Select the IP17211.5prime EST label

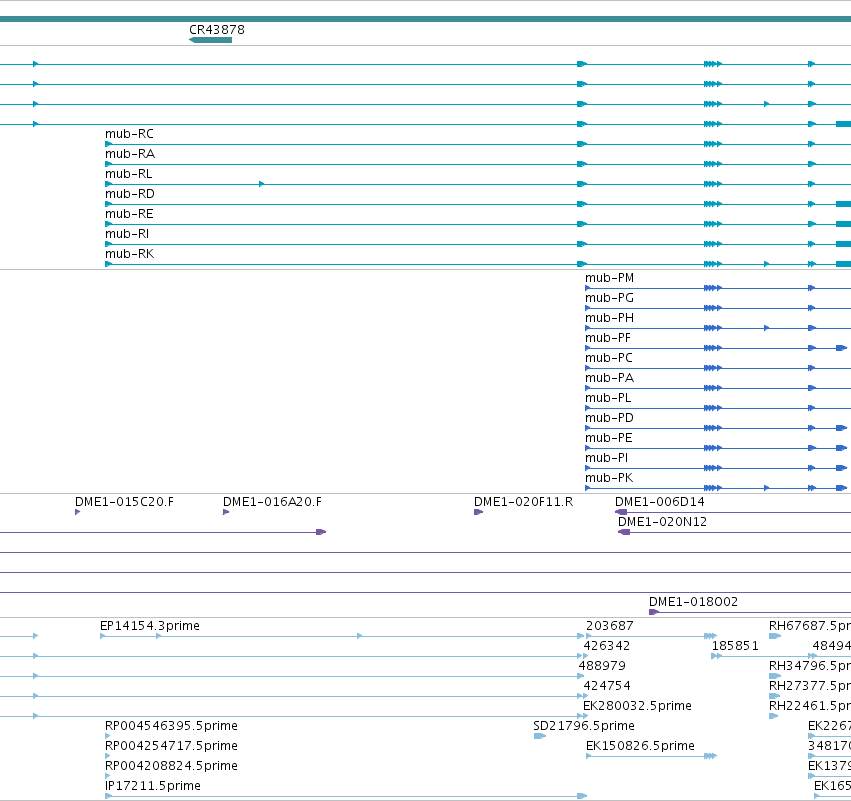pos(153,786)
